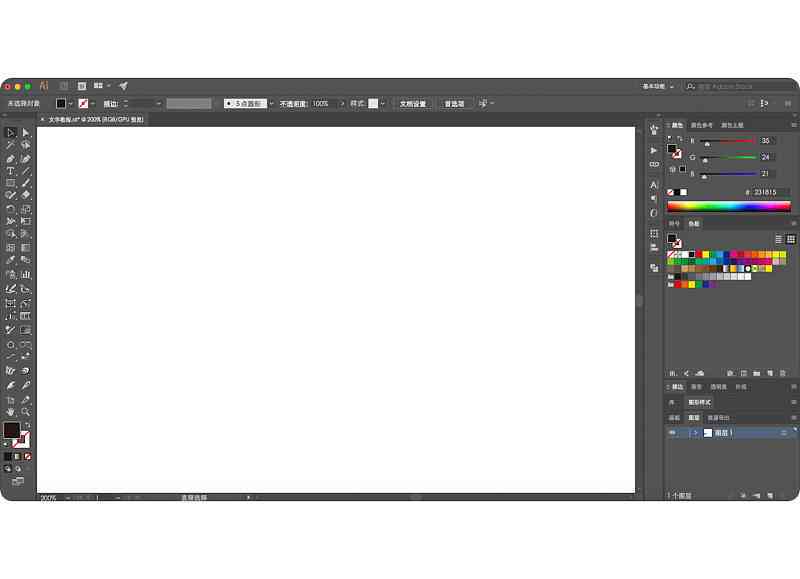Open the zoom level dropdown in status bar

pyautogui.click(x=69, y=497)
